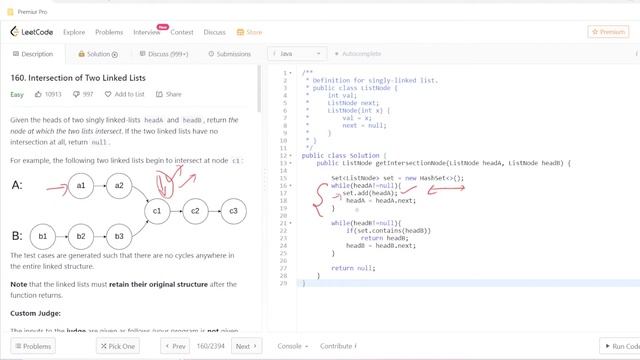Click the Share icon
Viewport: 640px width, 360px height.
tap(159, 94)
